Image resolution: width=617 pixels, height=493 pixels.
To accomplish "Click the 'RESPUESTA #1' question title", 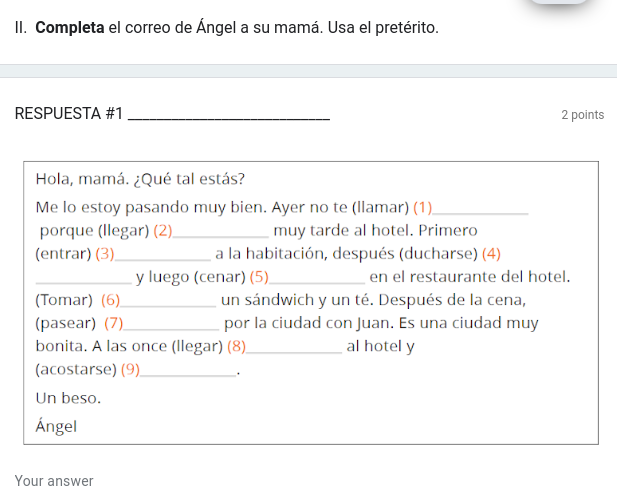I will coord(68,113).
